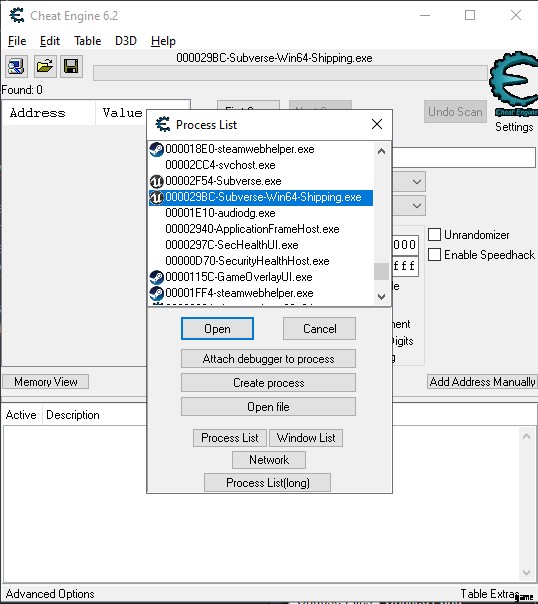This screenshot has height=604, width=538.
Task: Click the Description column header
Action: point(73,415)
